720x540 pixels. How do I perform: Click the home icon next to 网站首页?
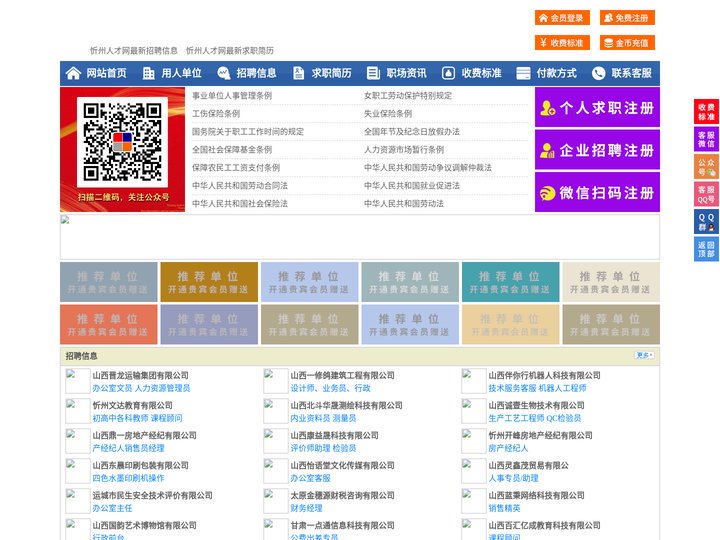tap(73, 73)
